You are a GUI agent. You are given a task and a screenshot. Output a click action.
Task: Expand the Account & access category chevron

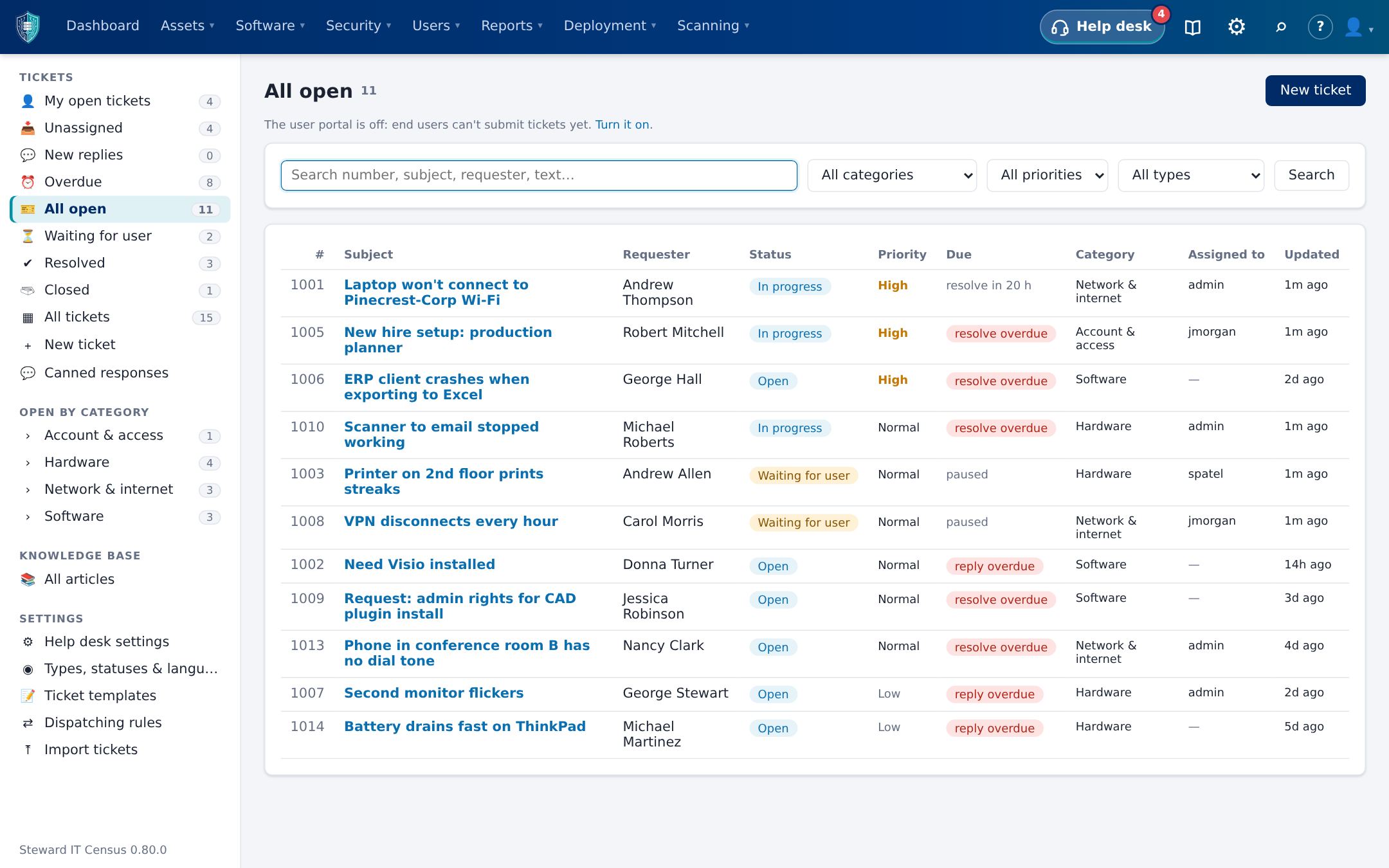28,436
